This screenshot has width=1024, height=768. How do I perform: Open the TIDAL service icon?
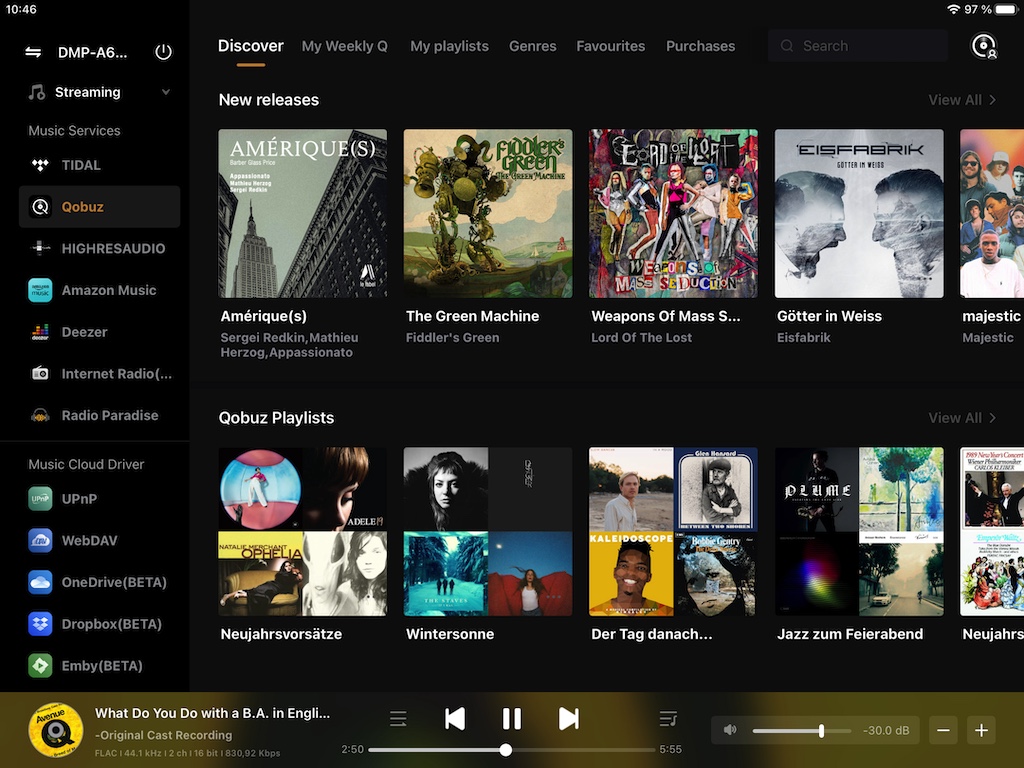click(40, 165)
